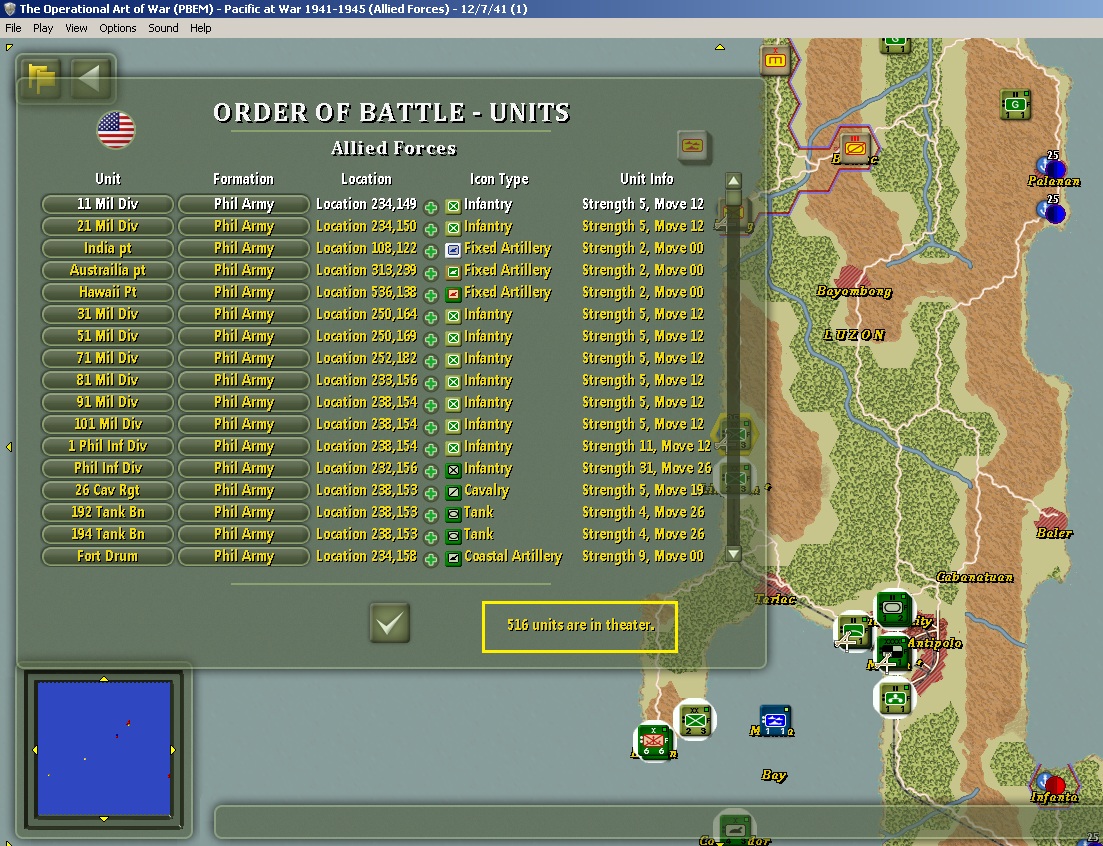This screenshot has width=1103, height=846.
Task: Click the minimap right arrow
Action: click(172, 750)
